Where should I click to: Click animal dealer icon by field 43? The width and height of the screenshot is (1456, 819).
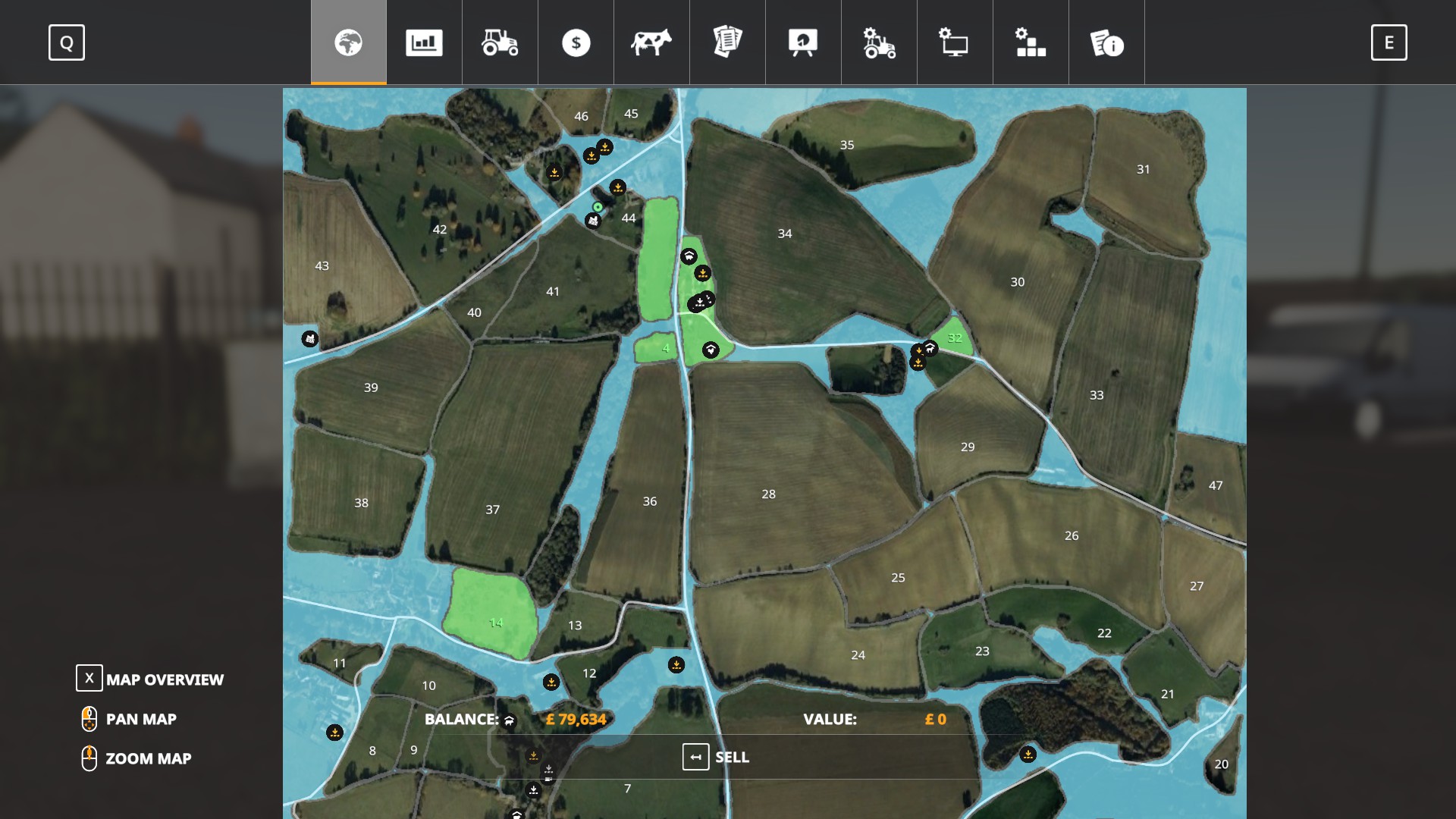click(309, 339)
